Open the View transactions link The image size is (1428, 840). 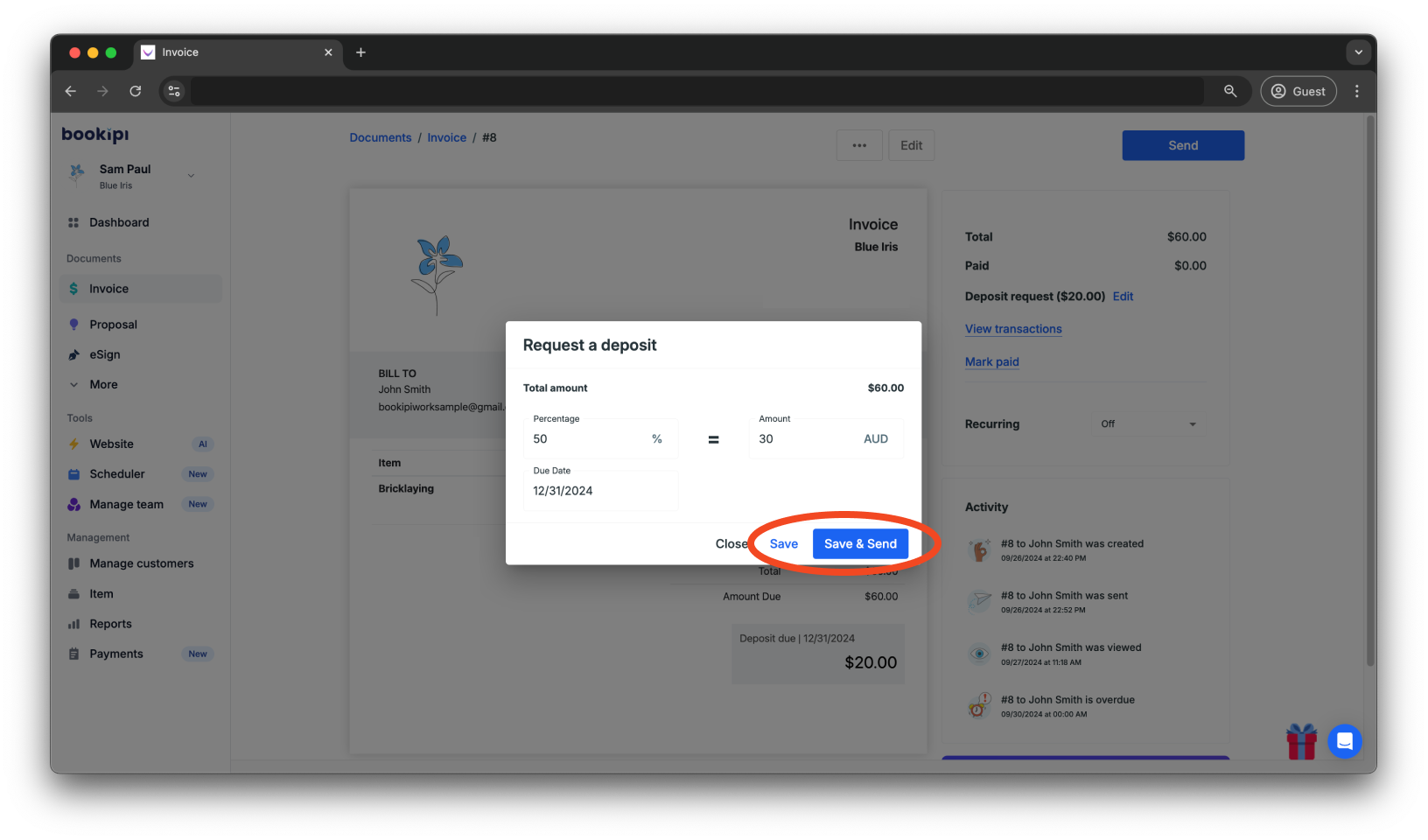pyautogui.click(x=1012, y=329)
